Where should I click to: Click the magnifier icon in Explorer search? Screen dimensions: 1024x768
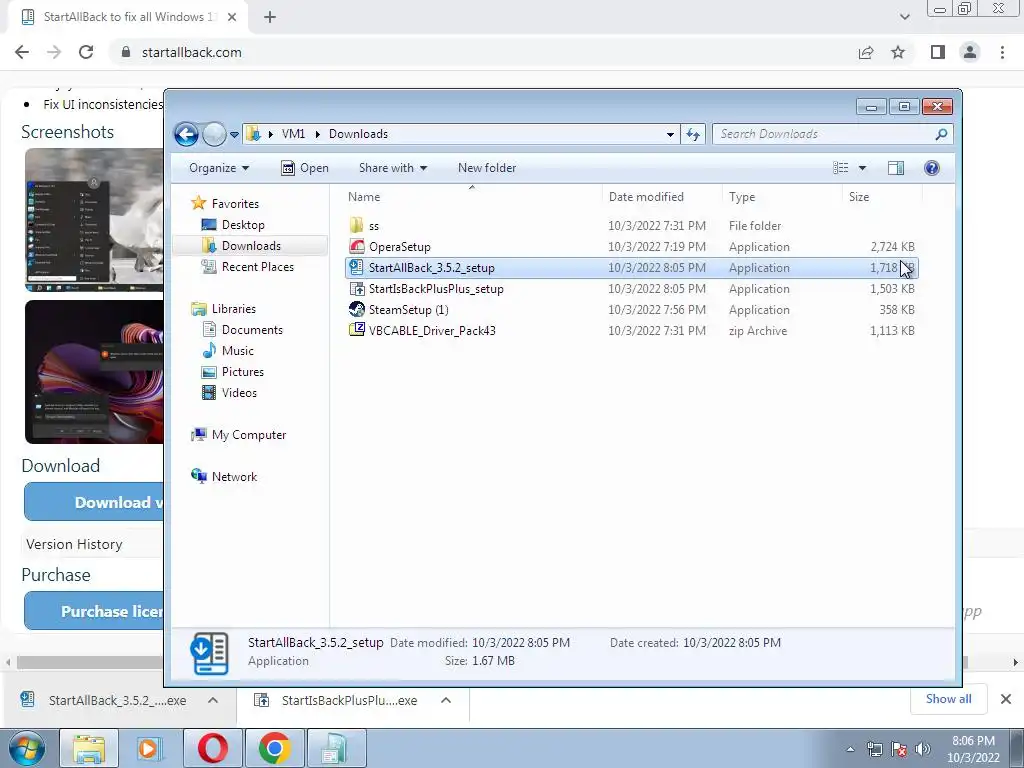(941, 134)
